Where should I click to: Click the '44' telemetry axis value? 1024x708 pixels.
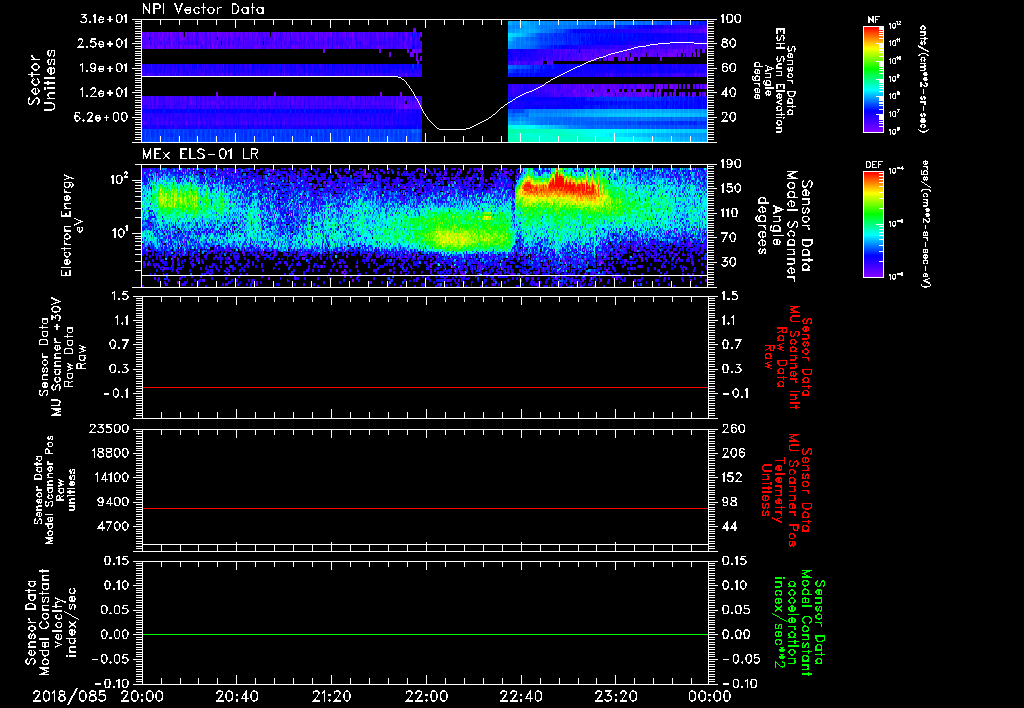729,526
